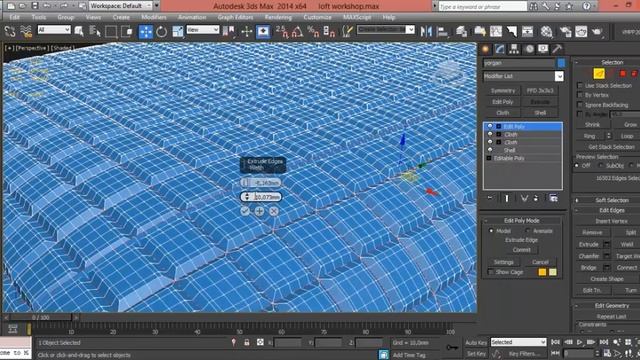Click the yellow object color swatch
Viewport: 640px width, 360px height.
(542, 272)
